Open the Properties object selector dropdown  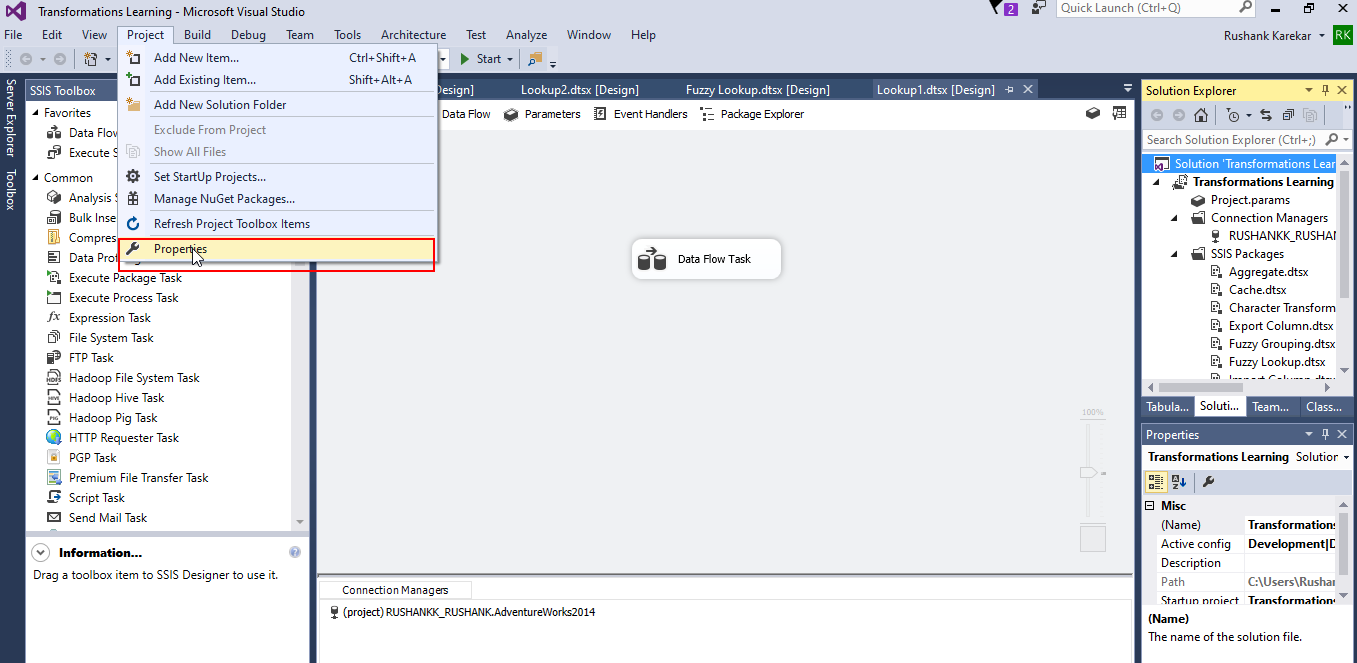pyautogui.click(x=1346, y=457)
